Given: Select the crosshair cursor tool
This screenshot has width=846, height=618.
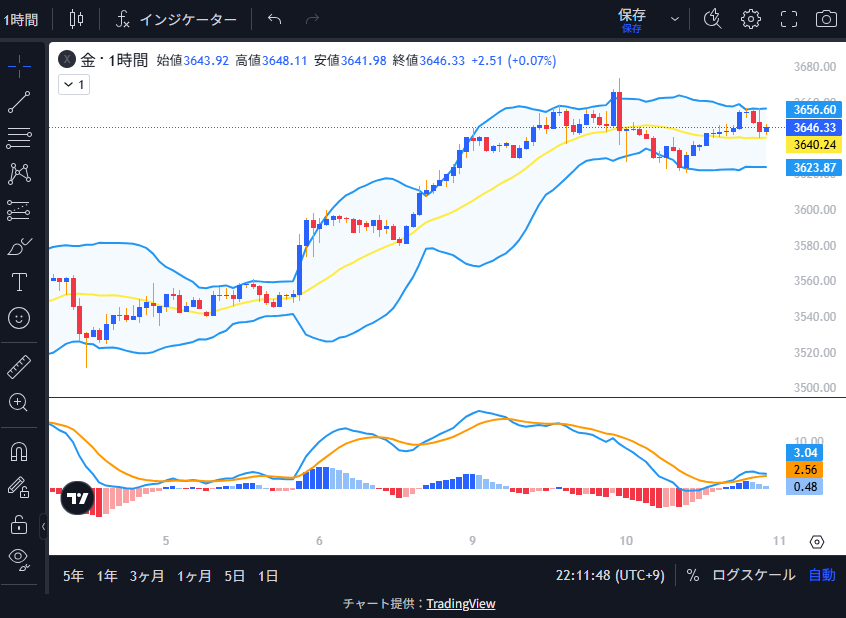Looking at the screenshot, I should (x=19, y=65).
